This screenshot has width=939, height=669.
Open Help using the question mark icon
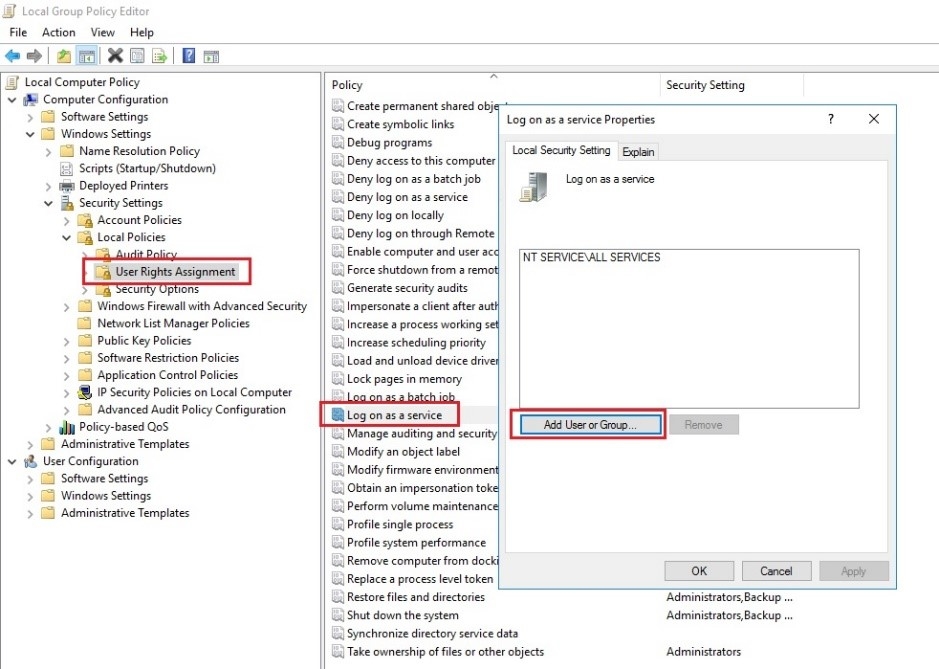(187, 55)
